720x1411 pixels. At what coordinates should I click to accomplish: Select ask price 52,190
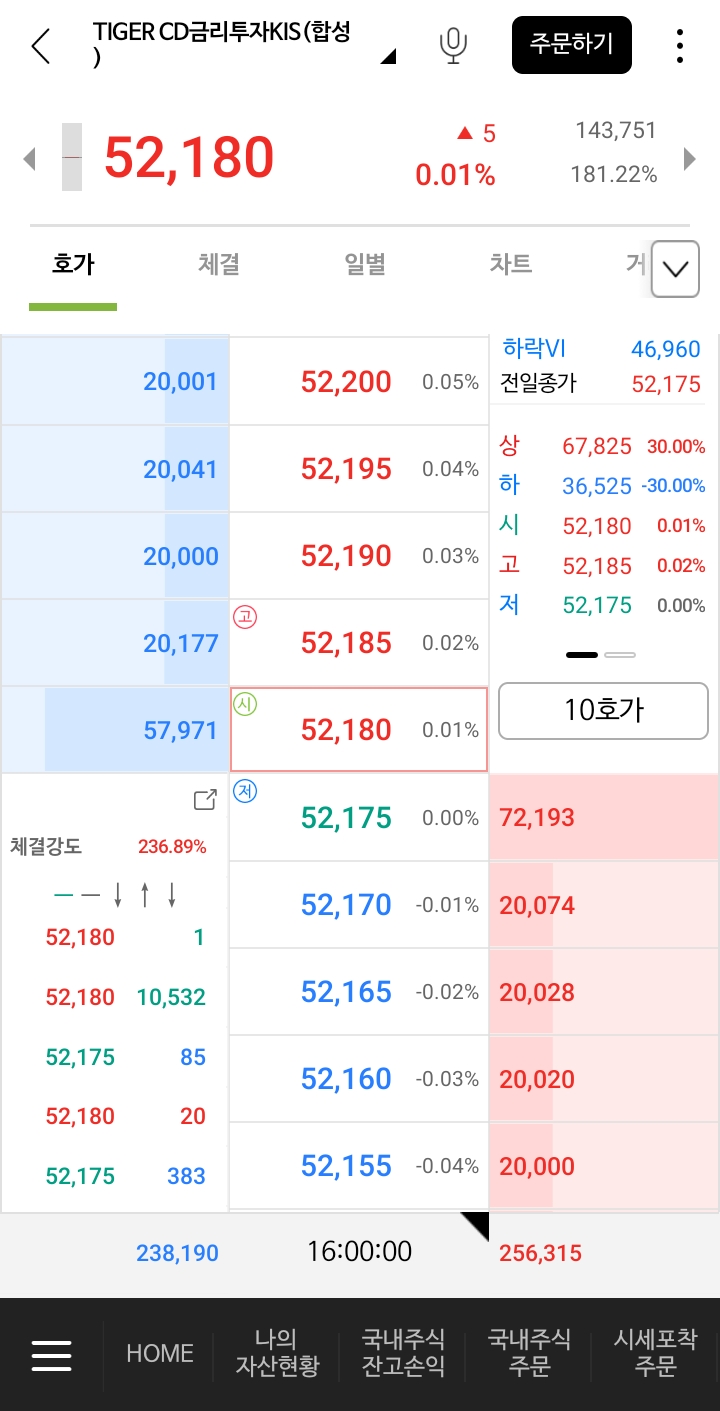(x=360, y=556)
